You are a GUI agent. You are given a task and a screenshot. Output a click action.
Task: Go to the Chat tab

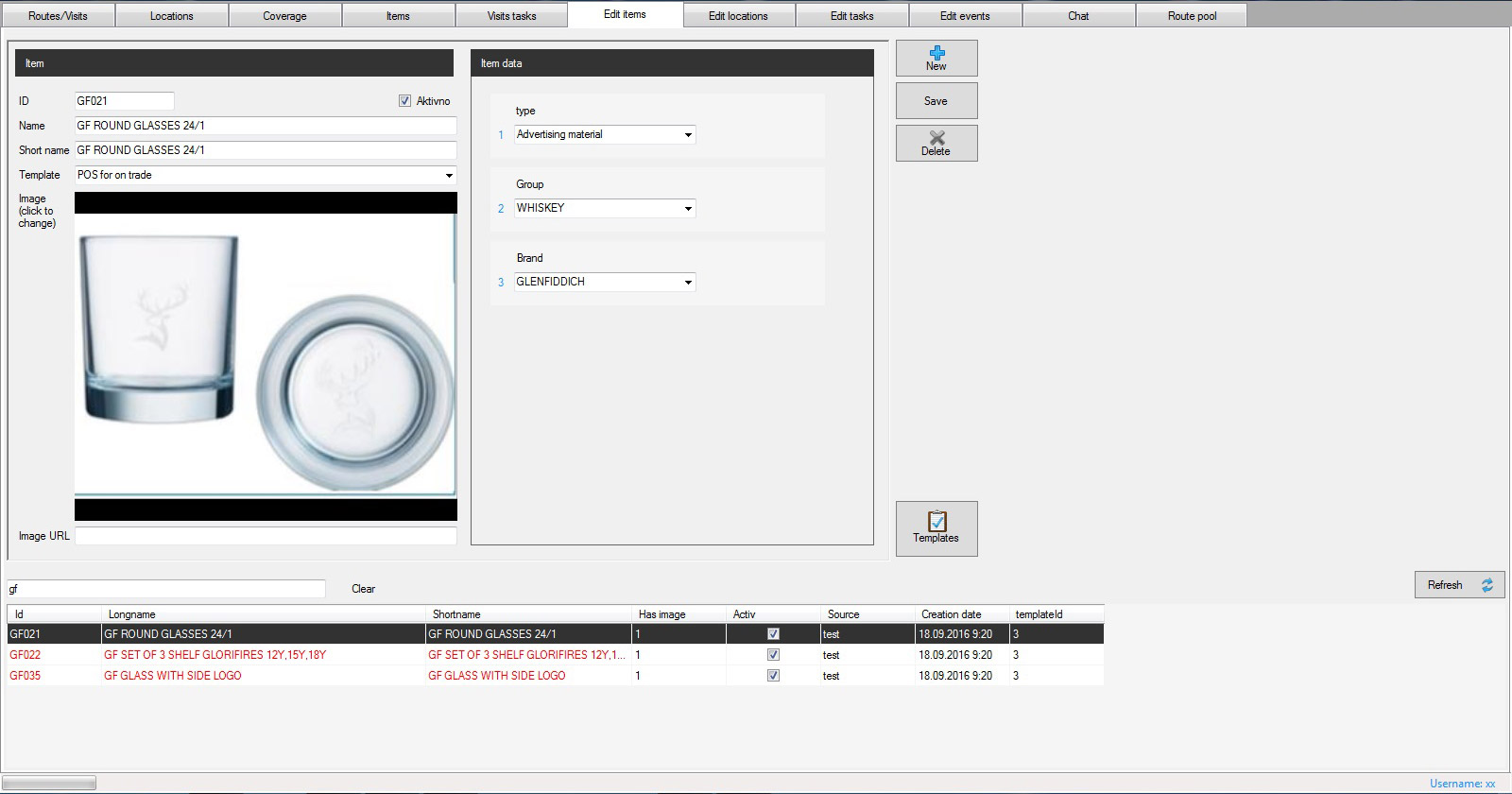(1078, 16)
